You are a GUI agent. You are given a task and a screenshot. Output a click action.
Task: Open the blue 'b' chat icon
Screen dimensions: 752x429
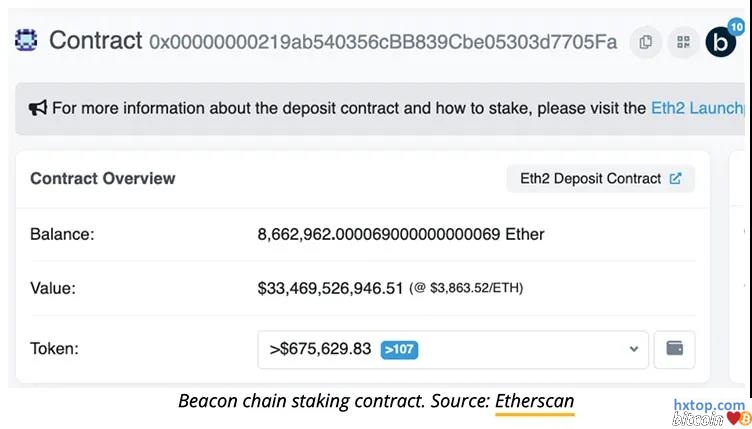(720, 42)
